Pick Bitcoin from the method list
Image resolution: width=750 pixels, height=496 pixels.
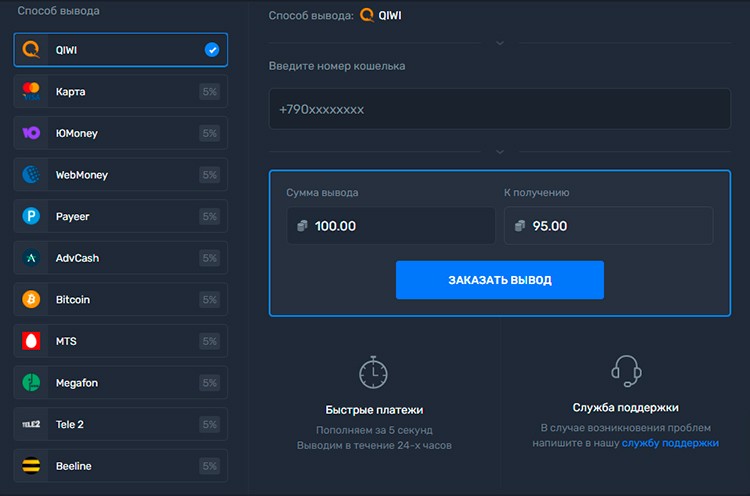click(x=121, y=299)
